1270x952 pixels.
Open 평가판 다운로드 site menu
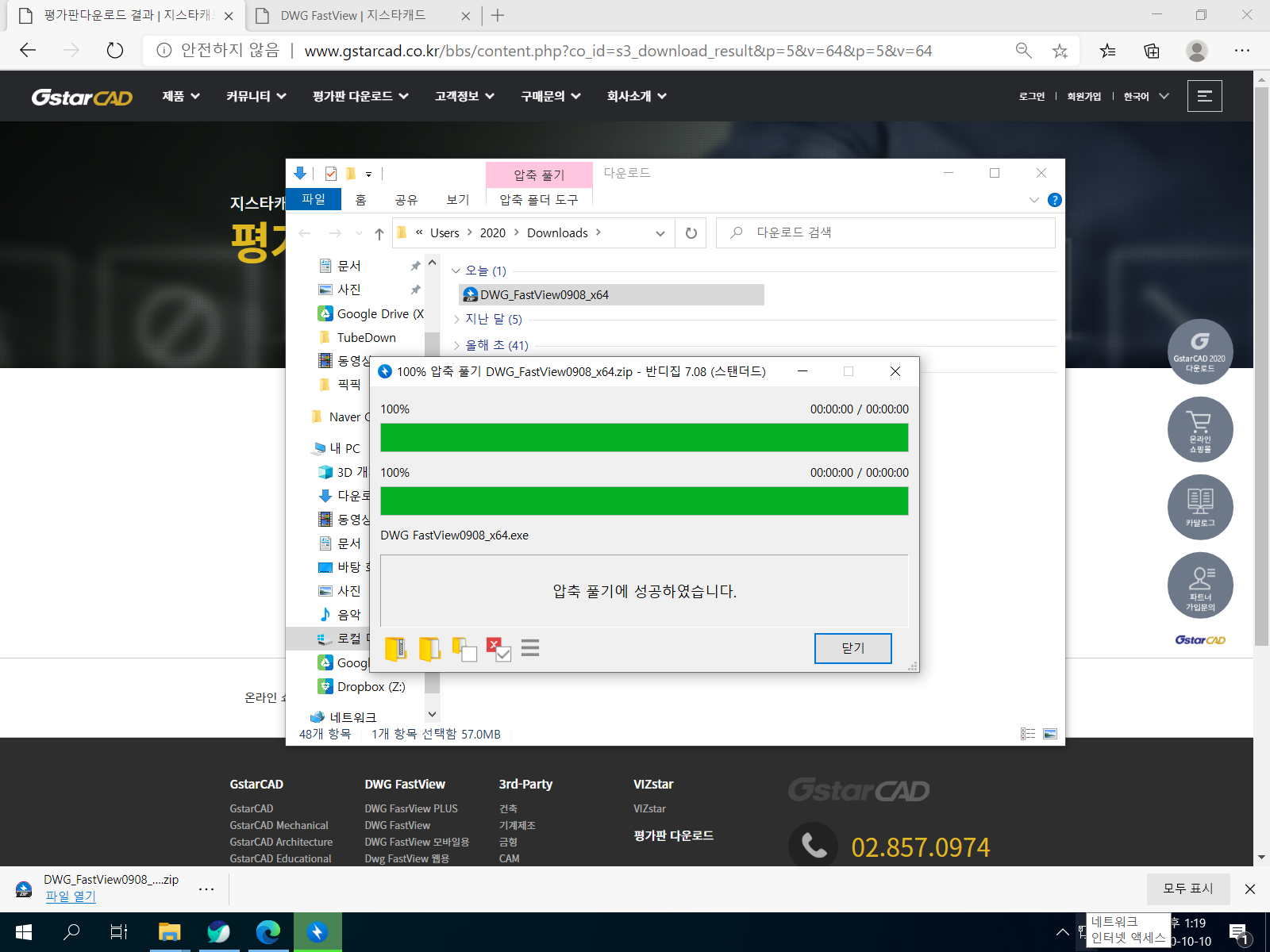point(360,96)
